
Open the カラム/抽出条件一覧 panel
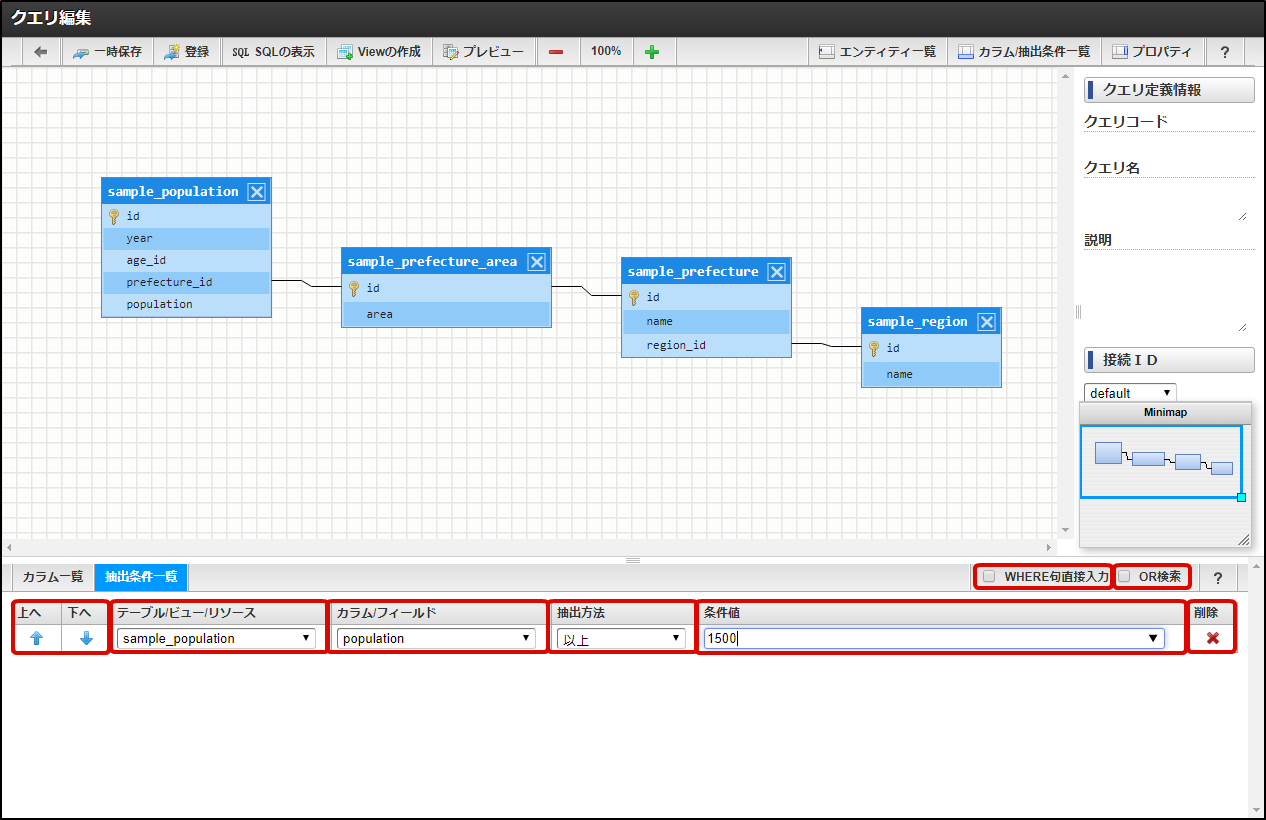pos(1024,52)
